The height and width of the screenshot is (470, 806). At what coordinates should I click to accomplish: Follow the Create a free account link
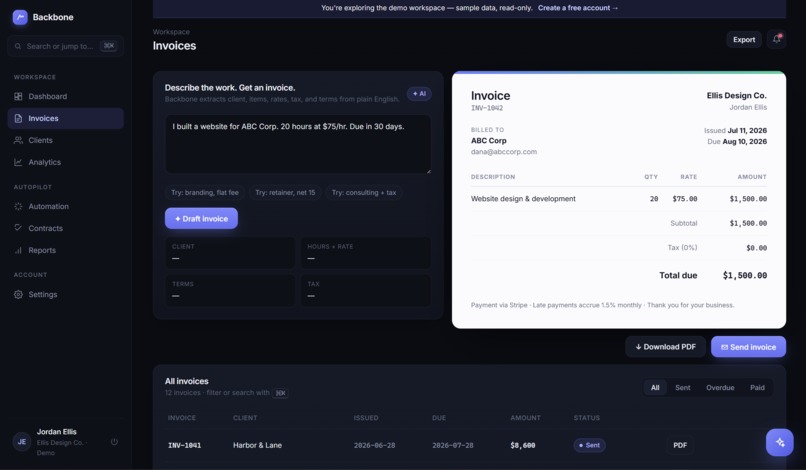pos(578,8)
